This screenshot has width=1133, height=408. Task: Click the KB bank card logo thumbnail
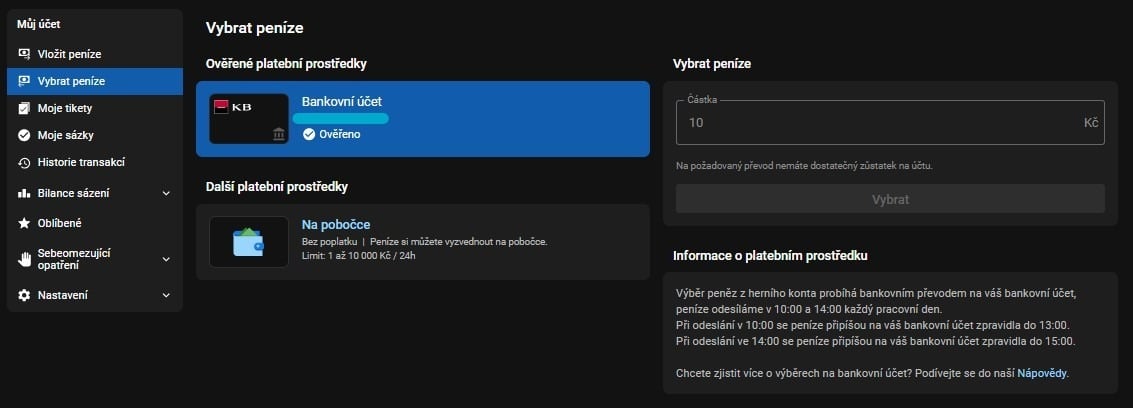pos(249,118)
